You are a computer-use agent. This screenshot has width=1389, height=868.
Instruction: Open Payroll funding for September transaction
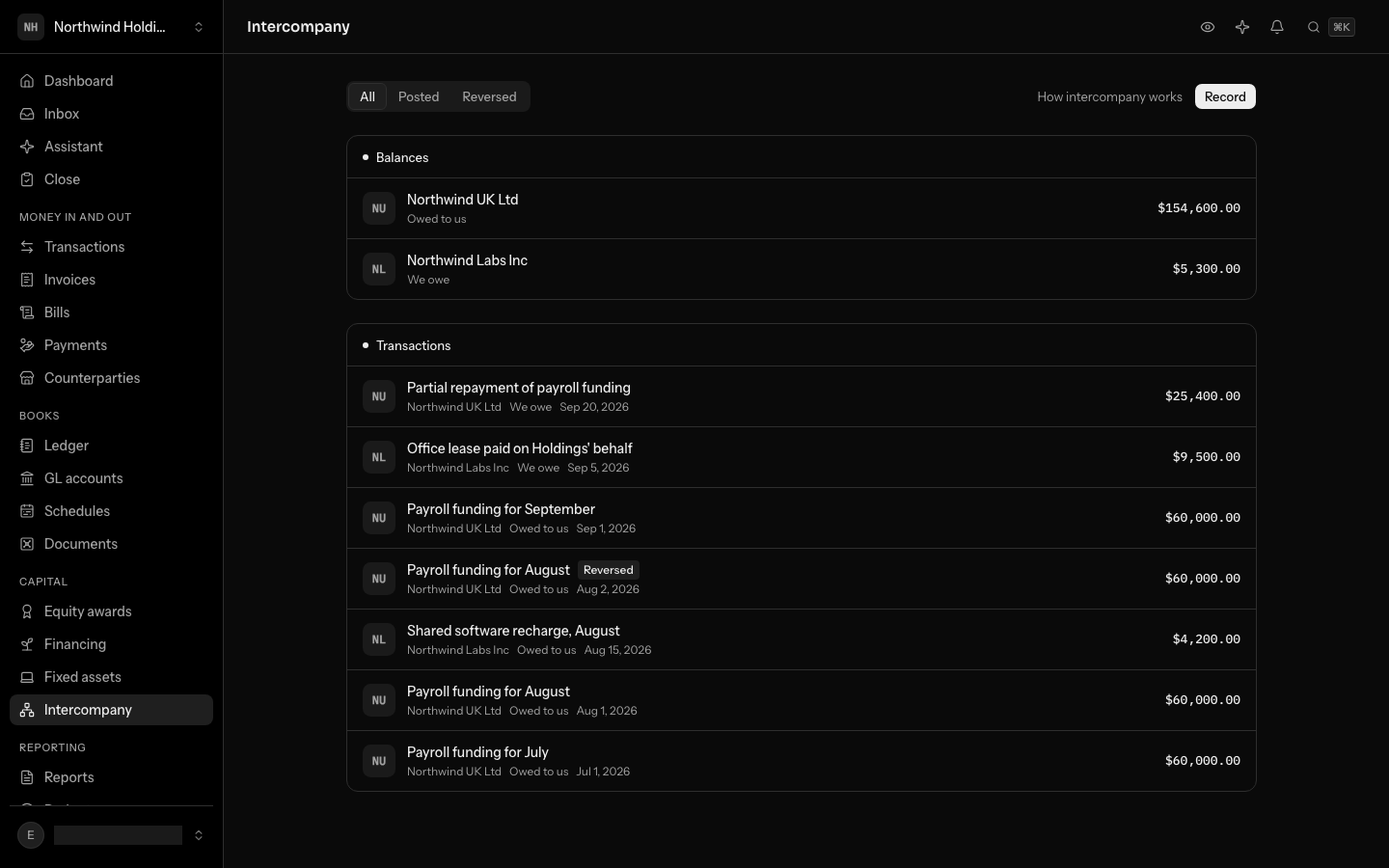coord(802,518)
